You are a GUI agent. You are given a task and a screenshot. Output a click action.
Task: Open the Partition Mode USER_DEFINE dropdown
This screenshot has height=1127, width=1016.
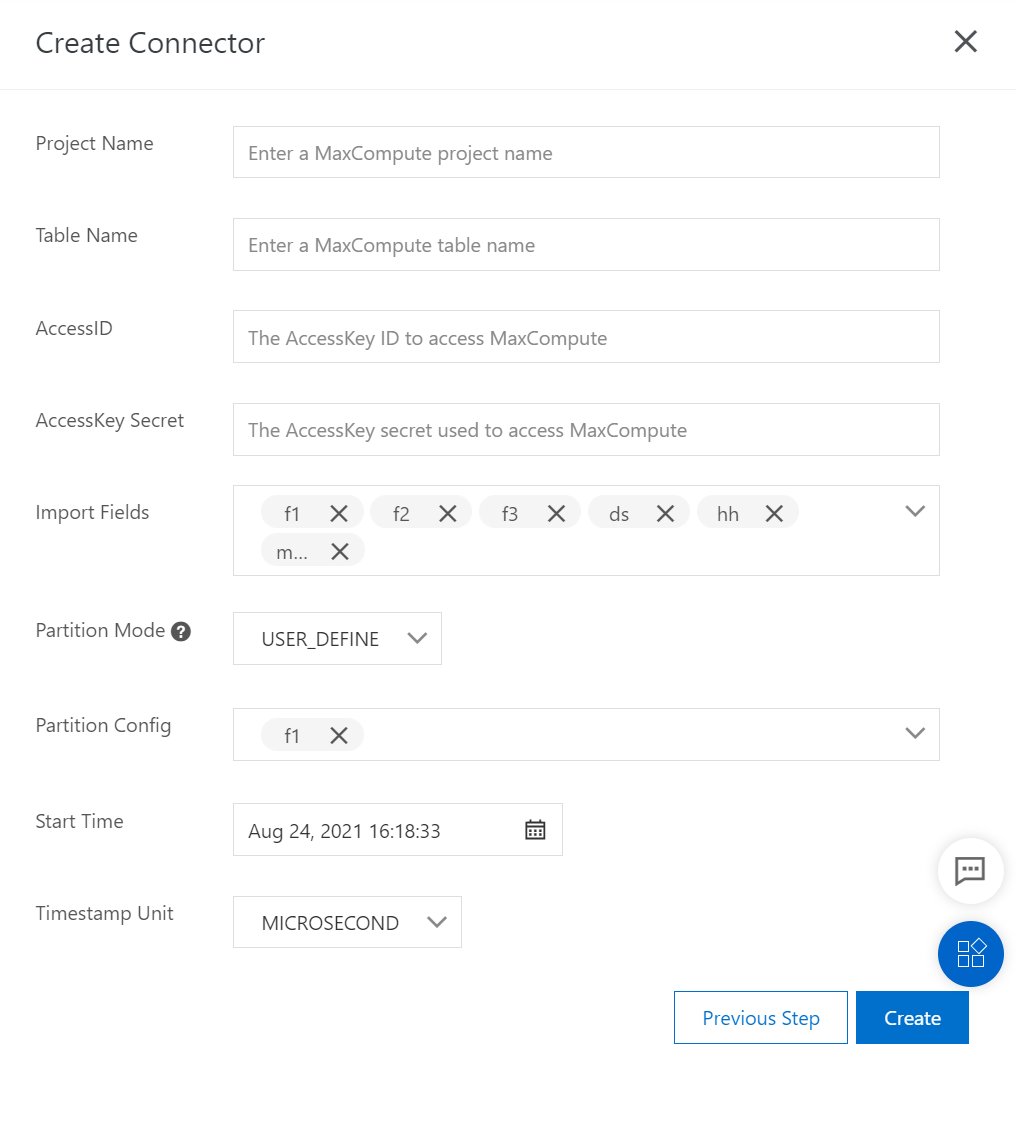click(337, 639)
